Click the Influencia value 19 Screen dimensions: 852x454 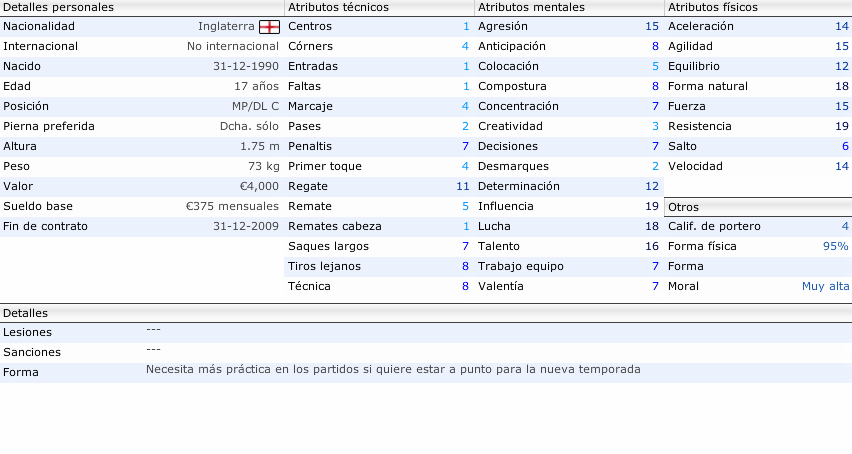[x=651, y=206]
